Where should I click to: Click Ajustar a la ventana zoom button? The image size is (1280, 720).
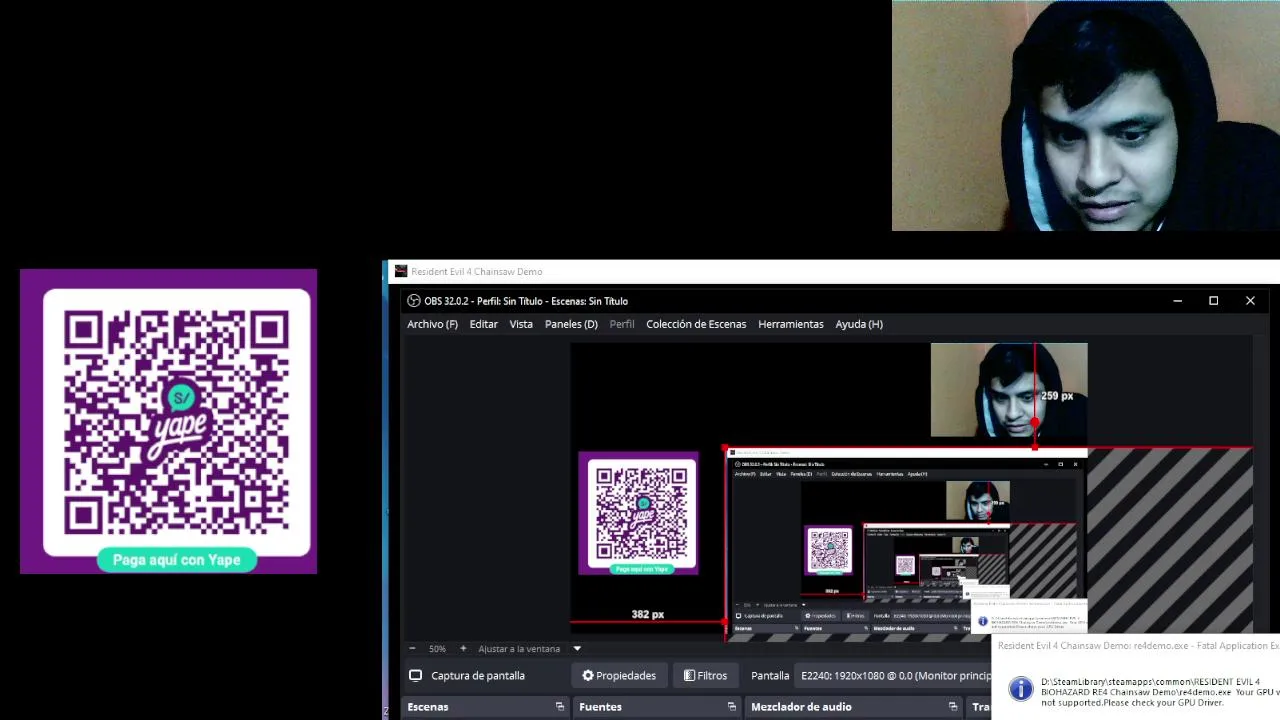point(519,649)
